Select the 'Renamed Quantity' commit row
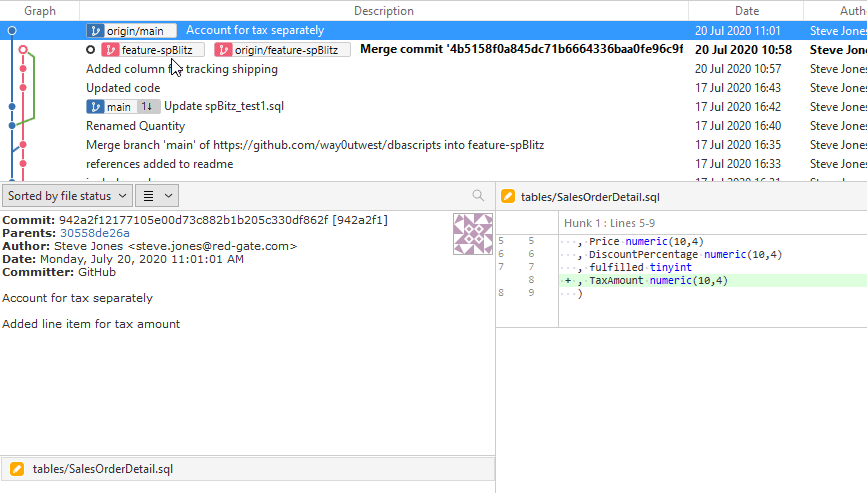Viewport: 867px width, 493px height. pyautogui.click(x=135, y=126)
